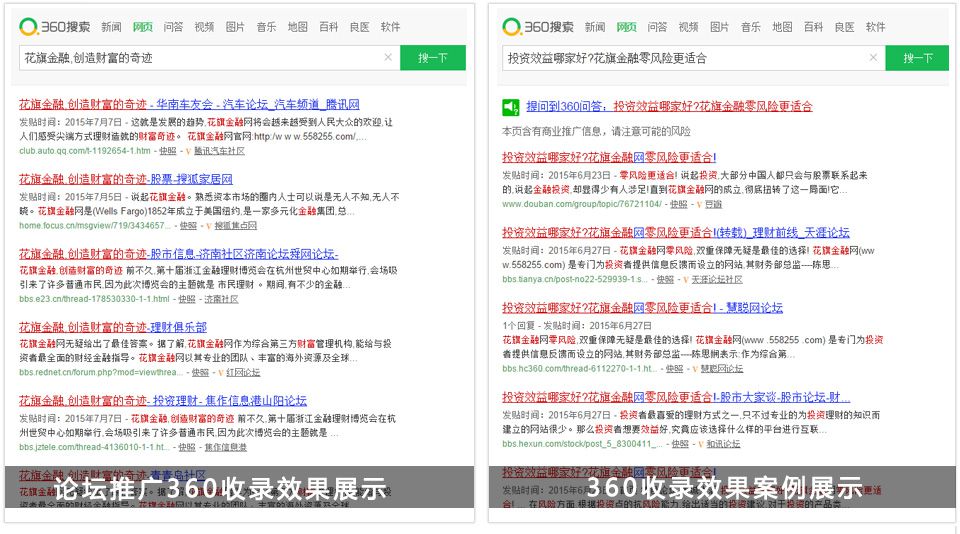This screenshot has width=960, height=534.
Task: Open result ending 股市大家谈-股市论坛-财...
Action: [676, 397]
